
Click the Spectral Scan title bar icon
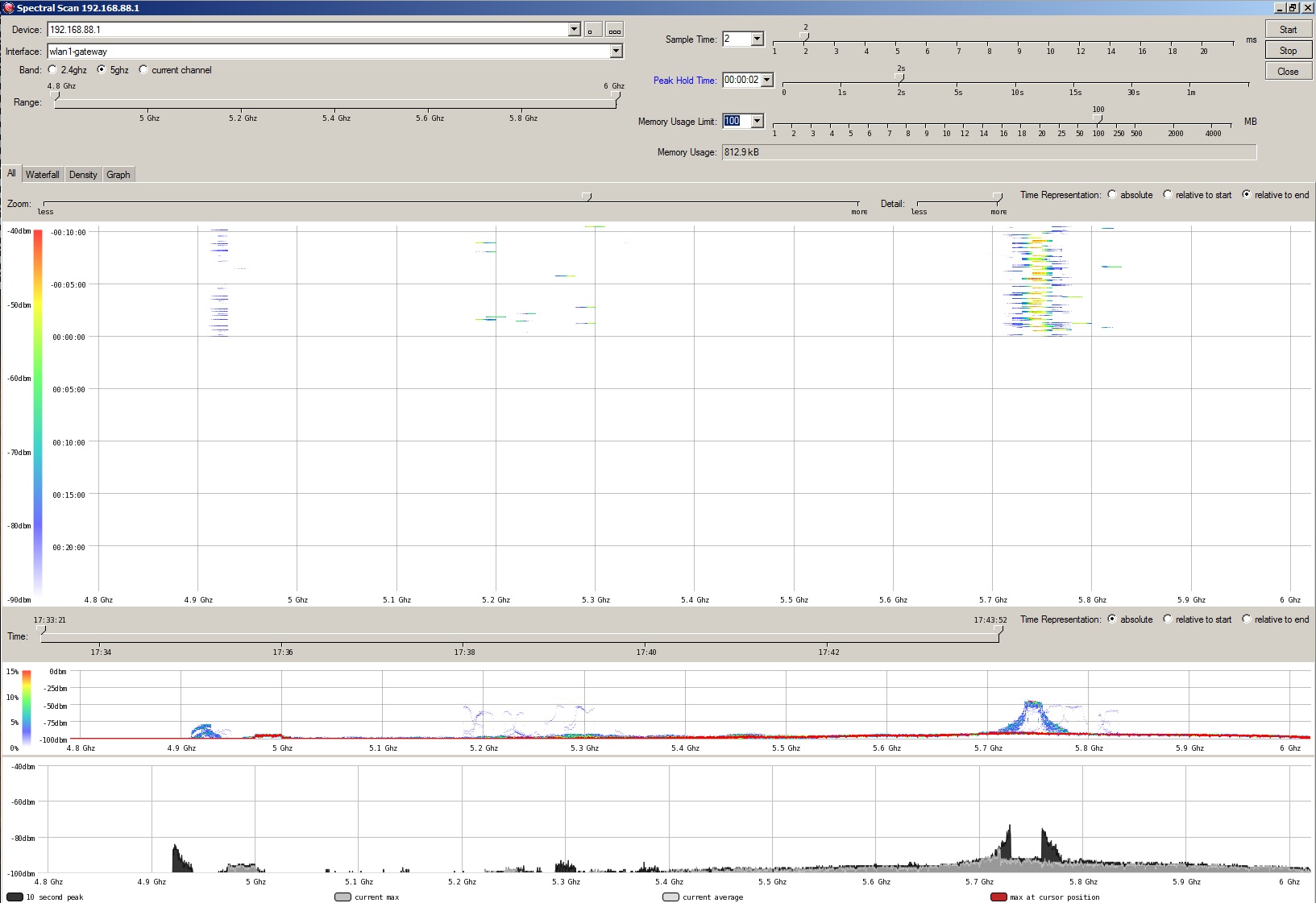click(9, 8)
